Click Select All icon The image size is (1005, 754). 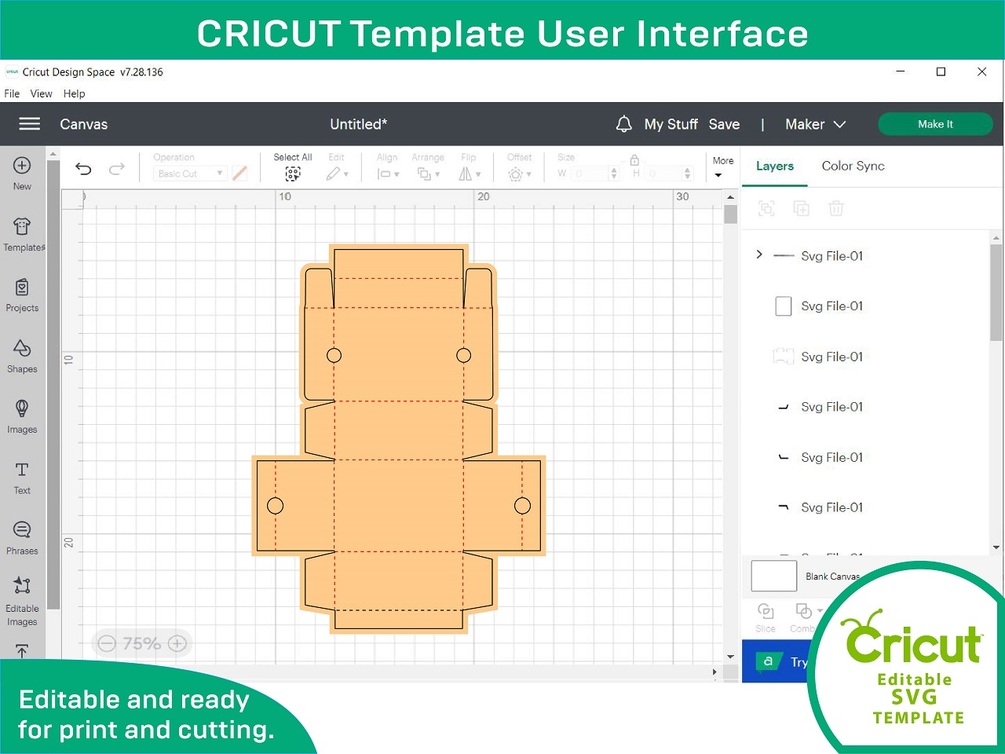pyautogui.click(x=293, y=174)
